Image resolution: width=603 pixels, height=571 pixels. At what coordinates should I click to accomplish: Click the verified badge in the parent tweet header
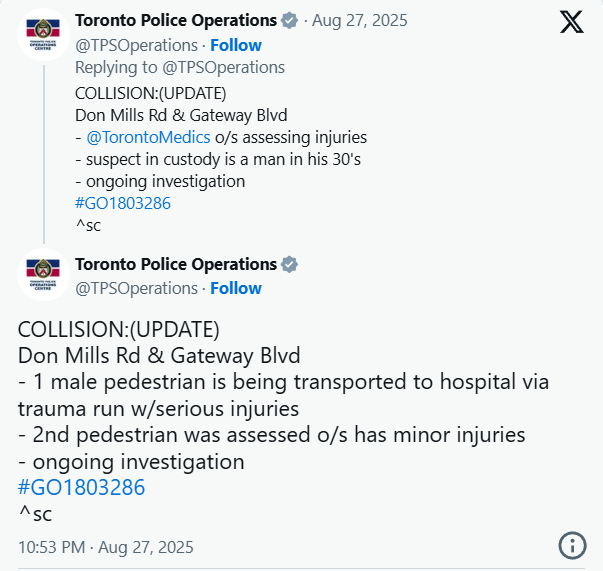point(290,21)
